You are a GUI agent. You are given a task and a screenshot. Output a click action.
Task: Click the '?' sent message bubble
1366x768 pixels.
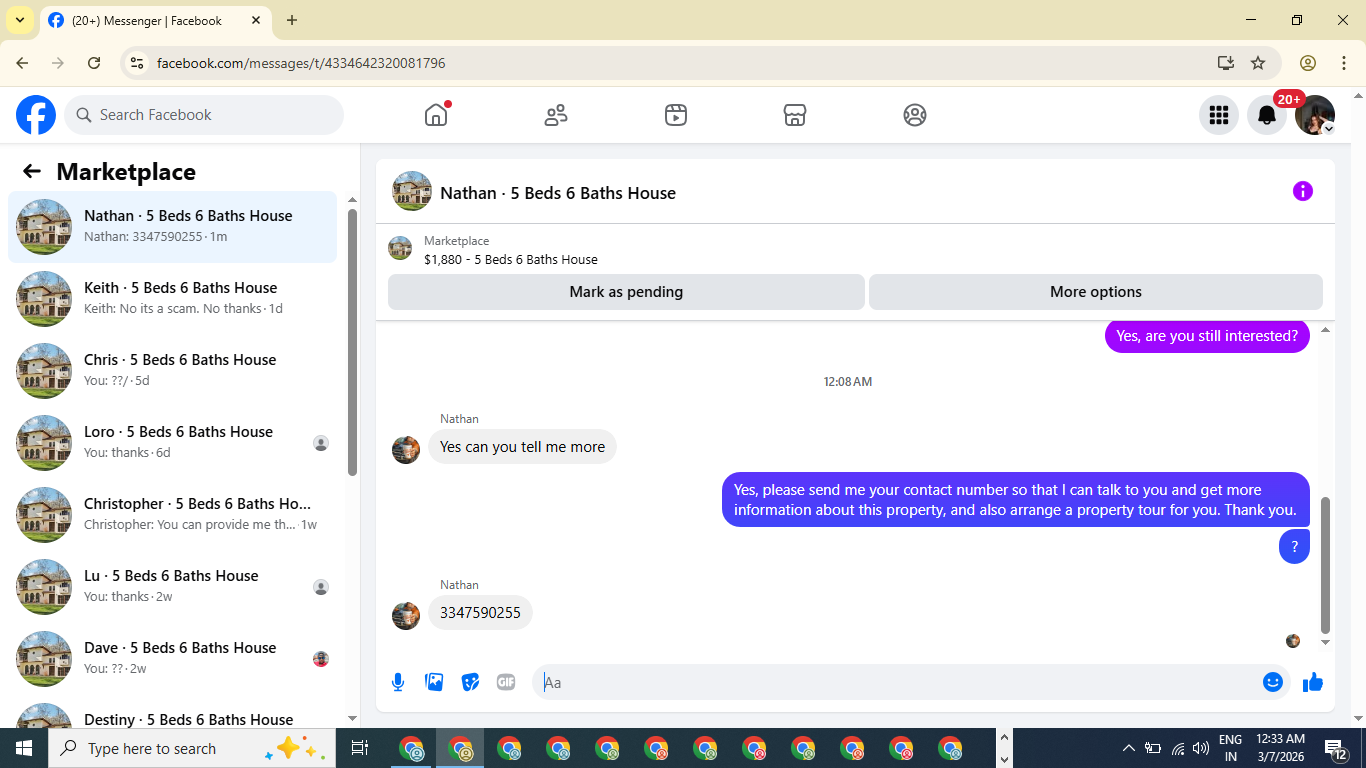[x=1294, y=547]
